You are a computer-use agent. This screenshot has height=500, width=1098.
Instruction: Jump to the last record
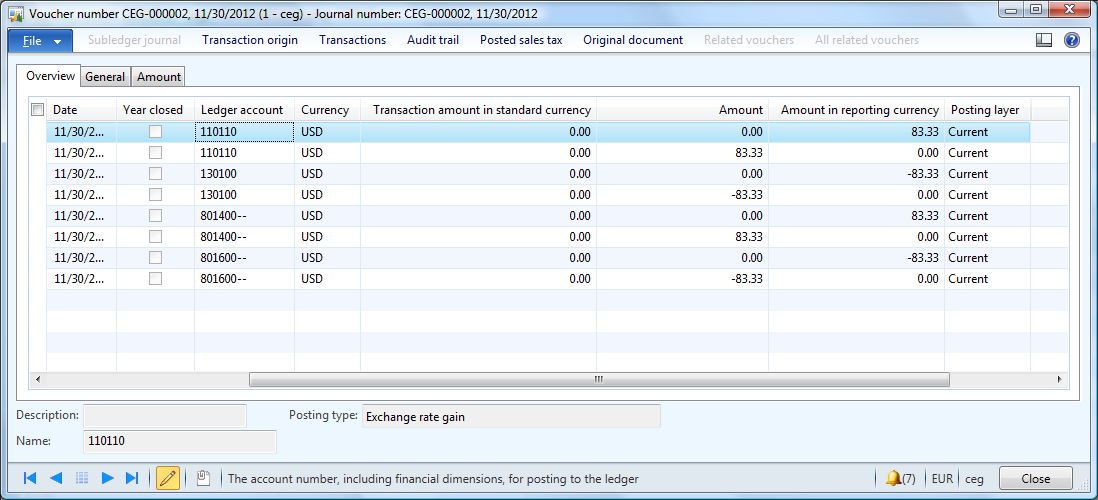[132, 478]
